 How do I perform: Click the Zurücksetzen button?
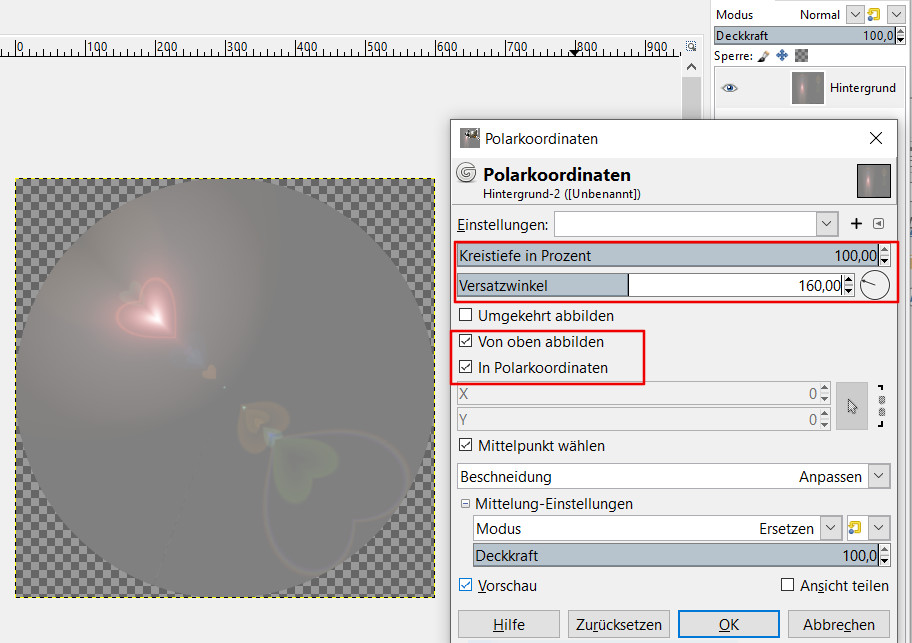pyautogui.click(x=619, y=624)
